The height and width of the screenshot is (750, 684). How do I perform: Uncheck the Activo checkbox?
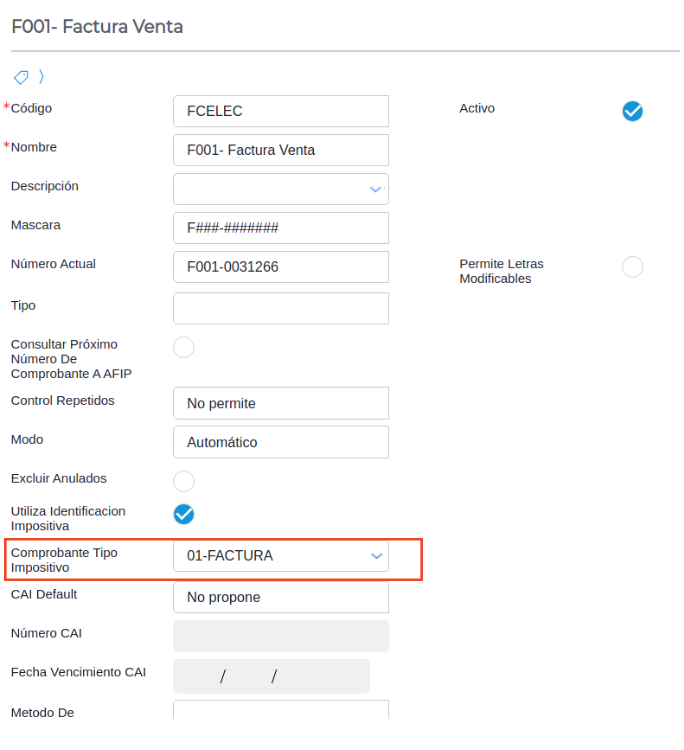tap(632, 111)
